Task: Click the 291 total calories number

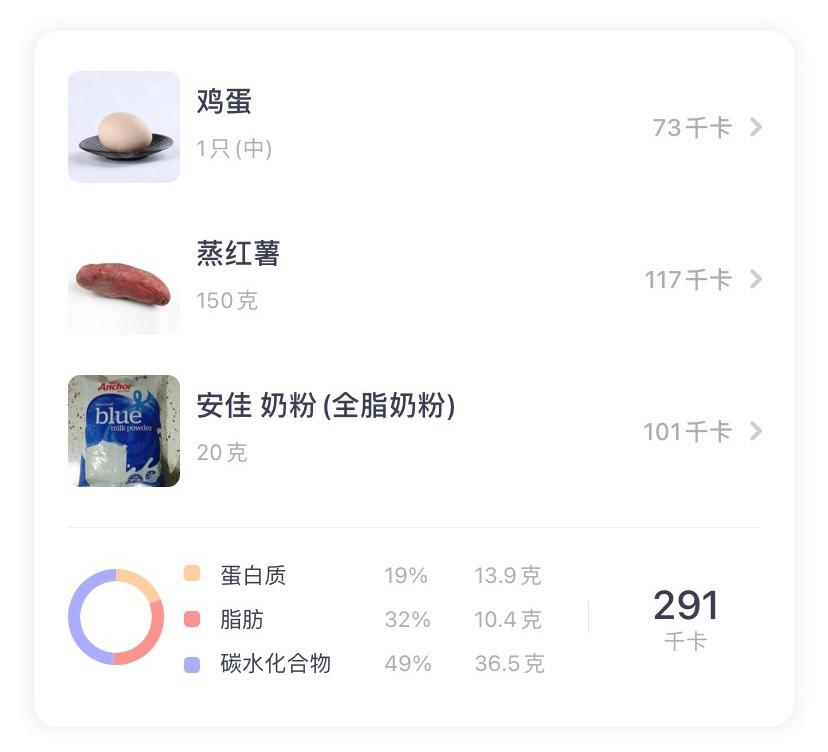Action: click(686, 606)
